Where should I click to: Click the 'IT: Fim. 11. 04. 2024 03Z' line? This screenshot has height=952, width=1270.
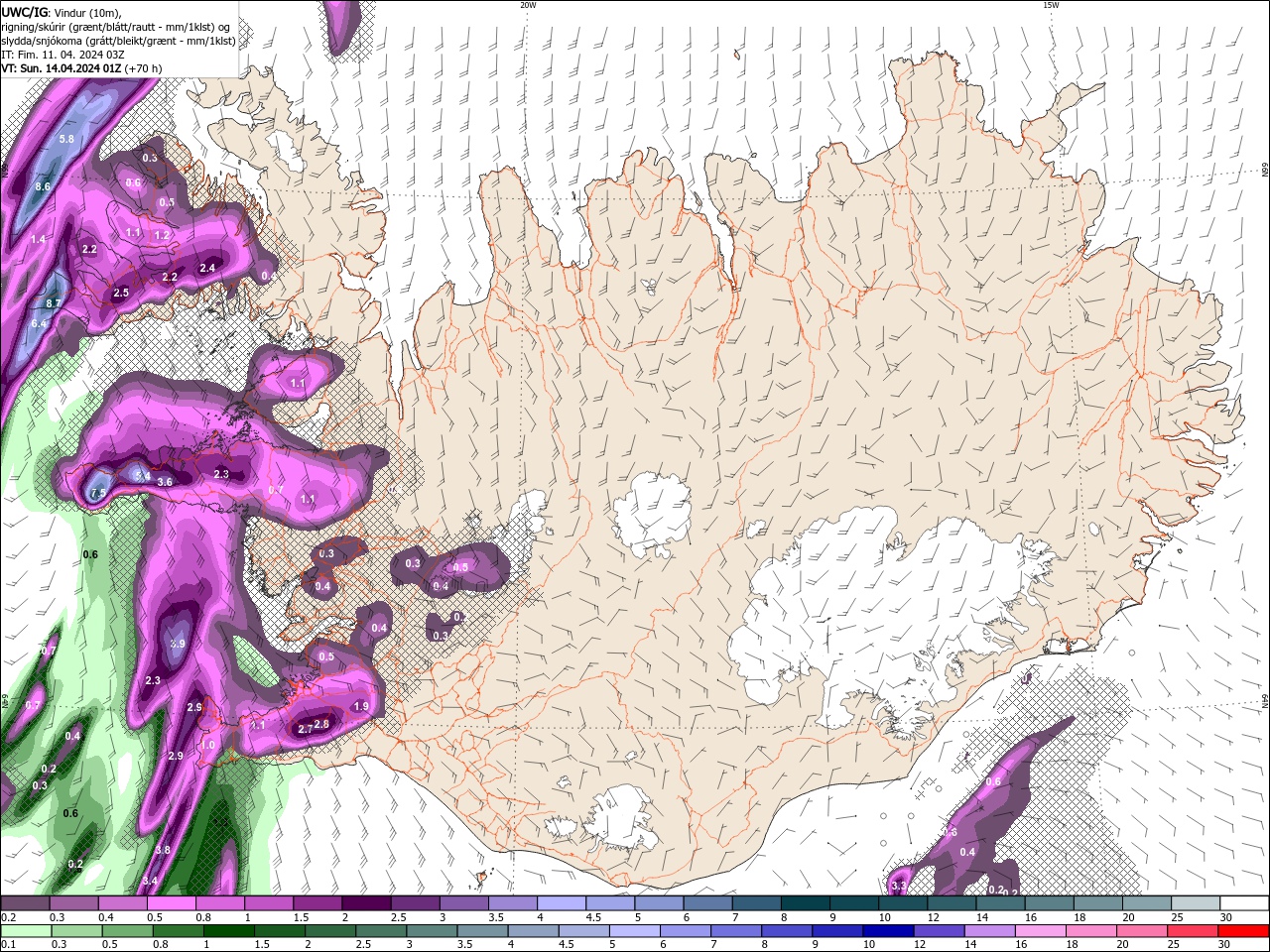point(62,55)
